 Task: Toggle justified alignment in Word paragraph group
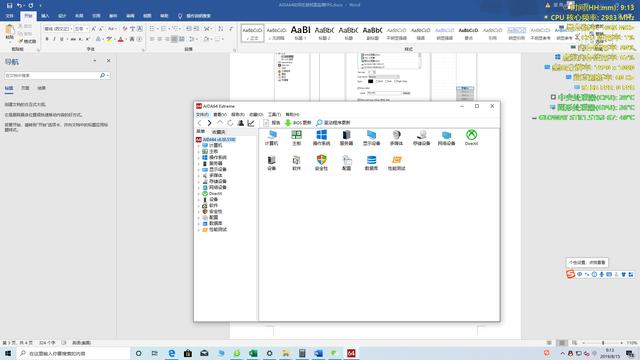coord(174,39)
